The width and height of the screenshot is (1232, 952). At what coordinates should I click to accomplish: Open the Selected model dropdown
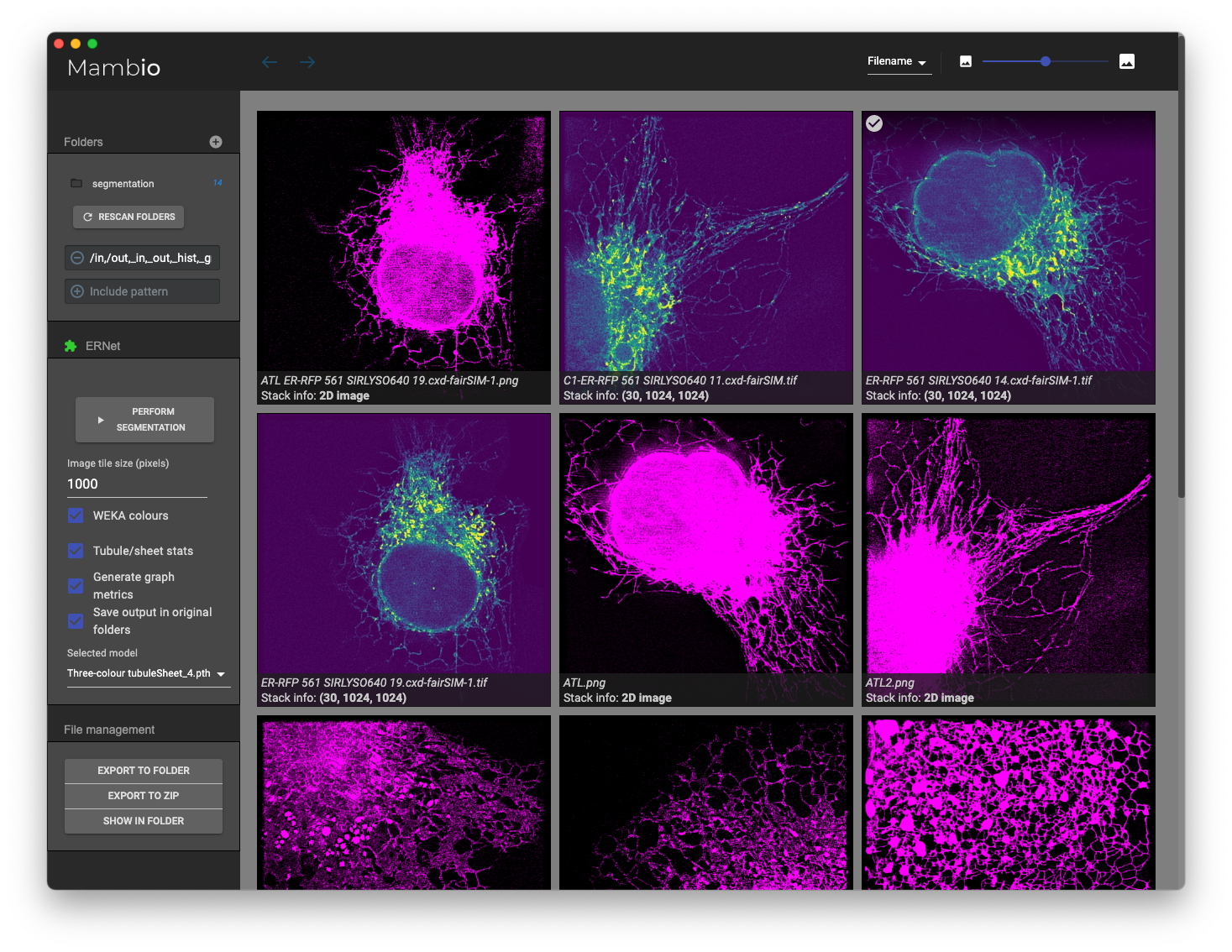pos(148,674)
